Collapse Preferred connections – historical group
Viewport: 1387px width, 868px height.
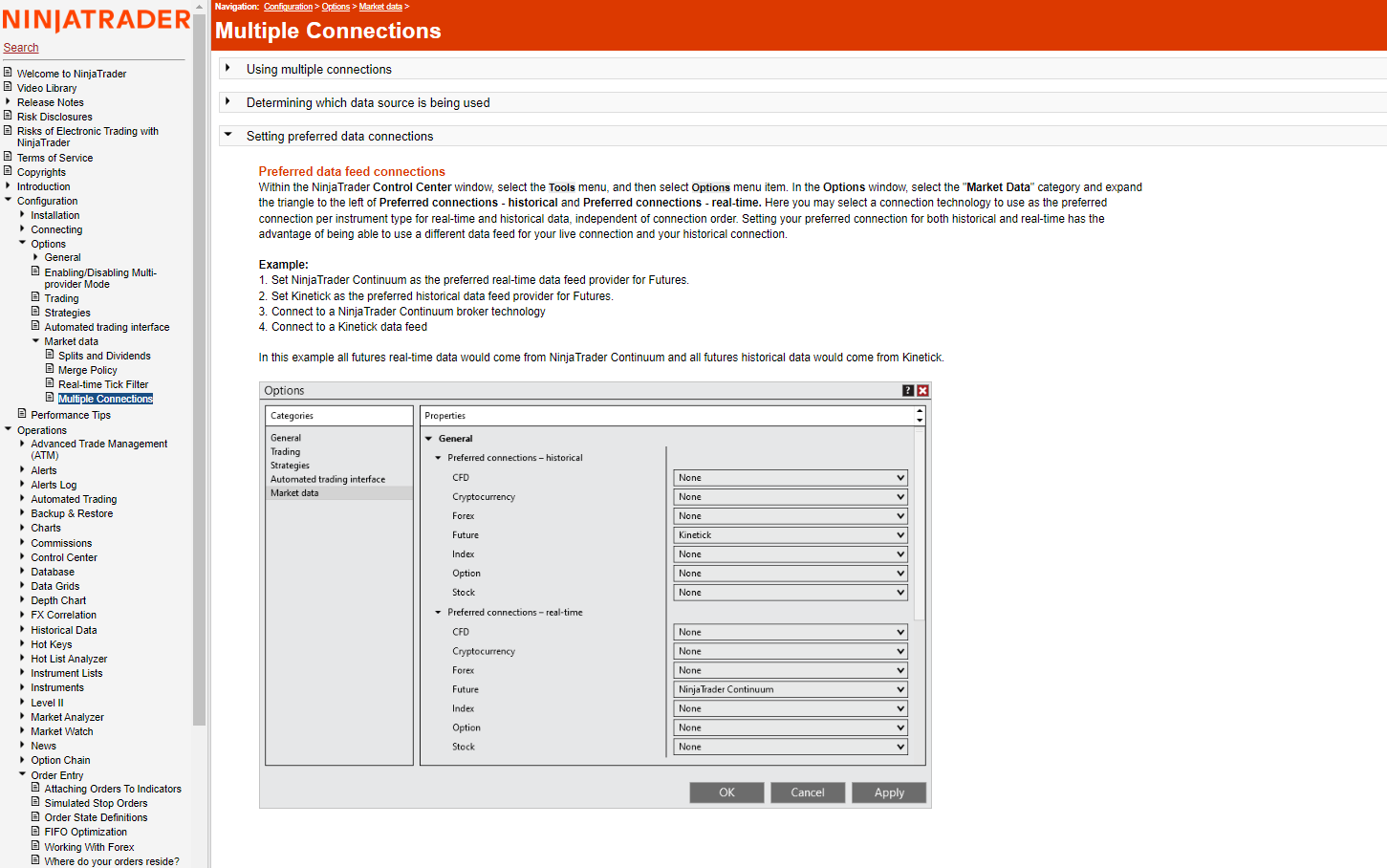point(439,458)
